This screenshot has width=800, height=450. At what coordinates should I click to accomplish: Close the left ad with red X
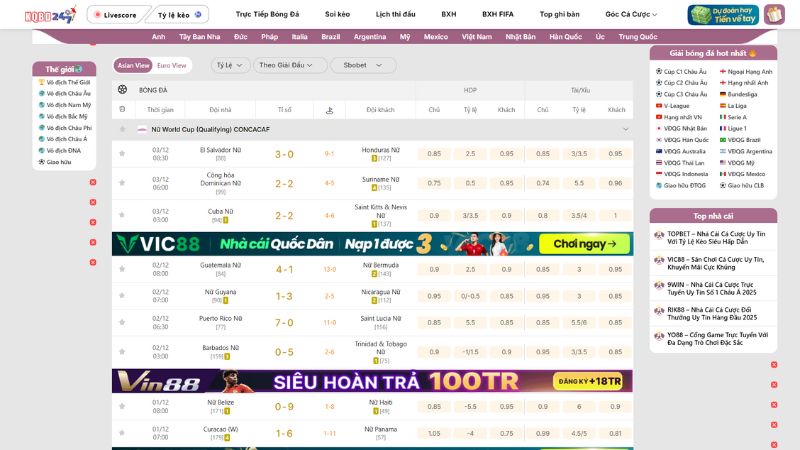pos(93,182)
